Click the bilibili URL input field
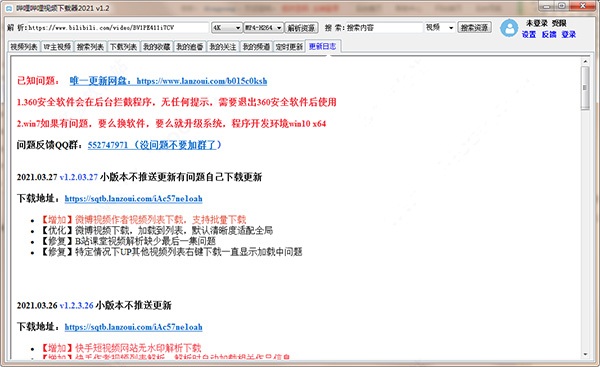This screenshot has width=600, height=367. (119, 28)
